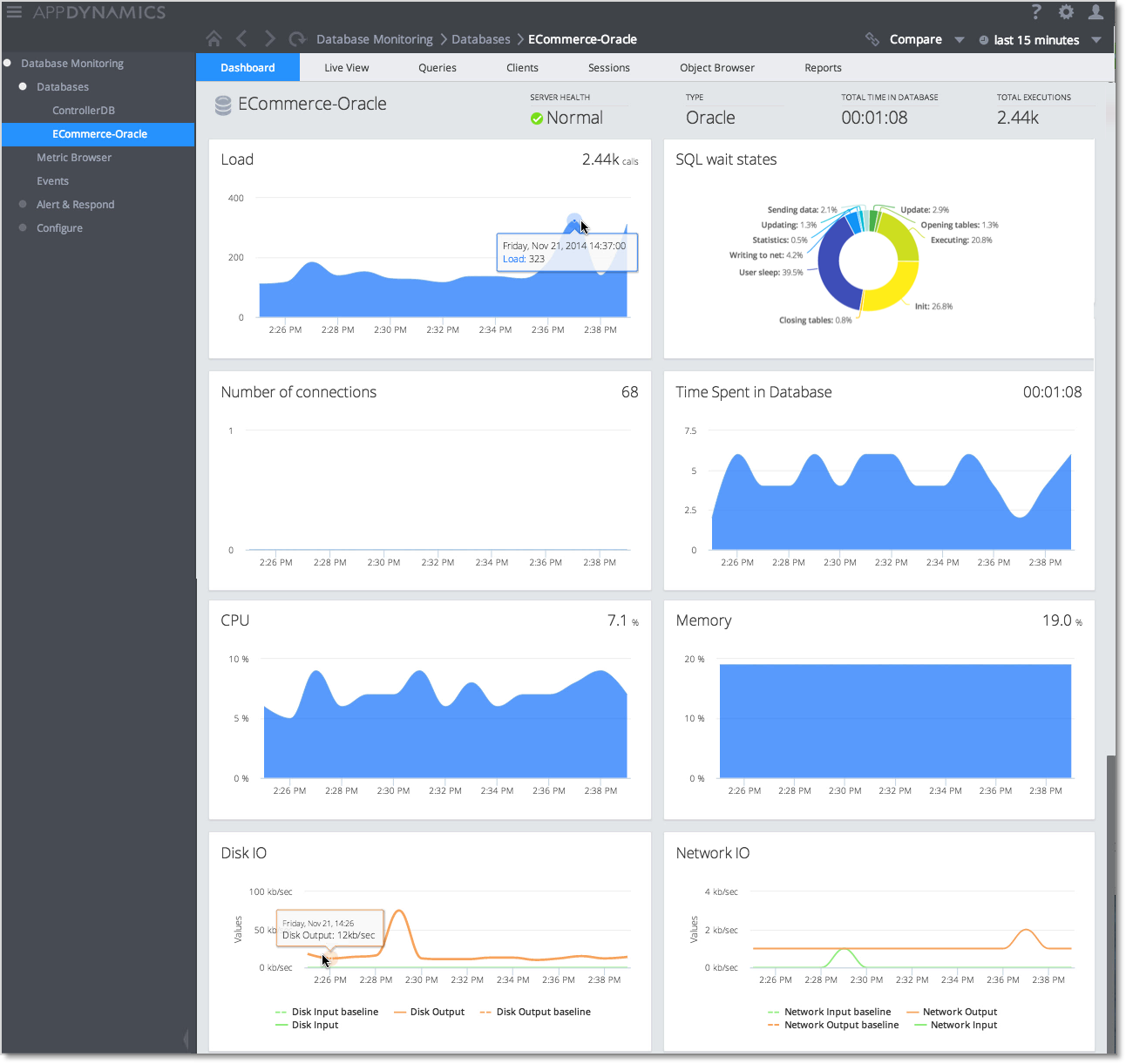Click the clock icon beside last 15 minutes
The image size is (1126, 1064).
pos(984,40)
